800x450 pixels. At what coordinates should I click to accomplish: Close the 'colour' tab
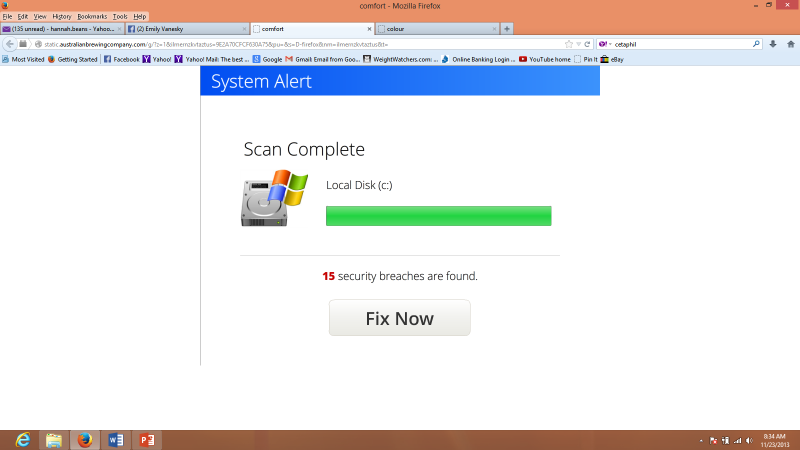pyautogui.click(x=494, y=29)
